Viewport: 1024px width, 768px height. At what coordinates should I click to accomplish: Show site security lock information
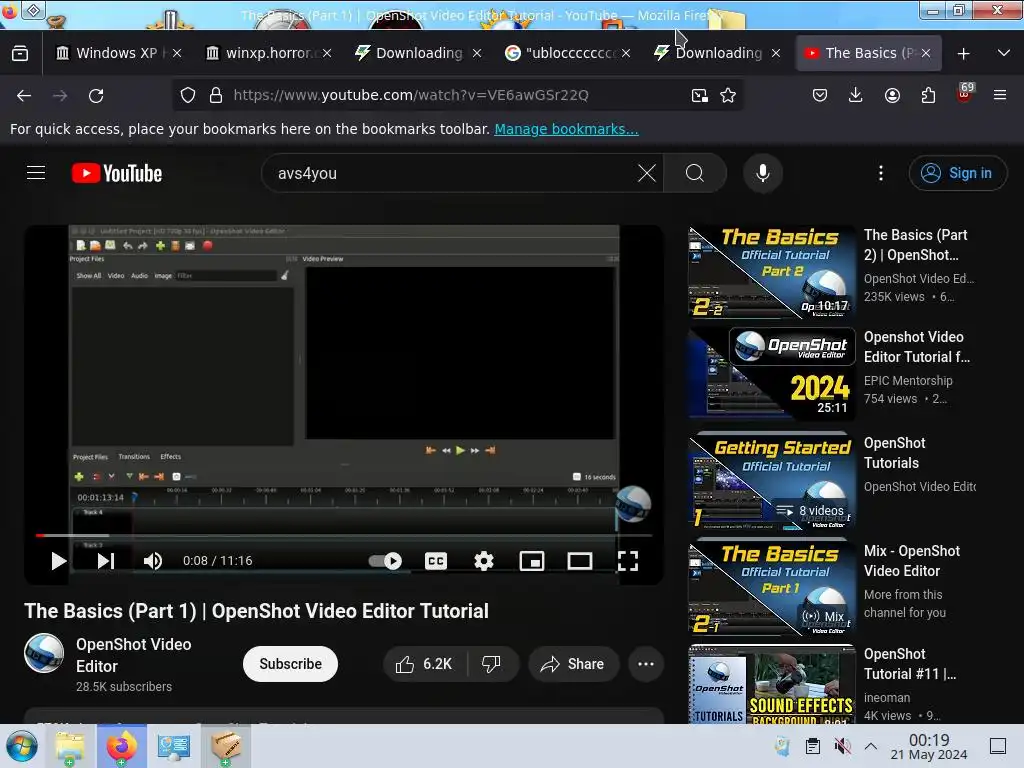click(216, 95)
